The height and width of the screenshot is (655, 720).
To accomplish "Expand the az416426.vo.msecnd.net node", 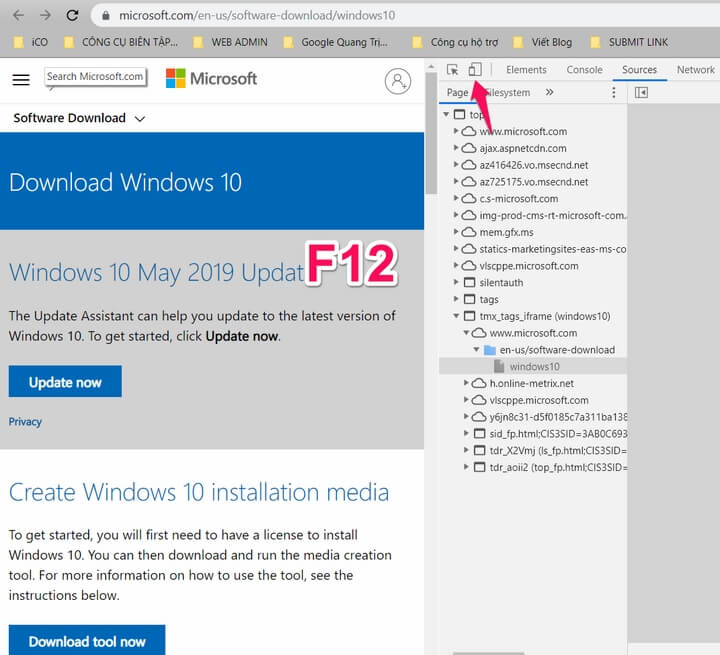I will tap(456, 164).
